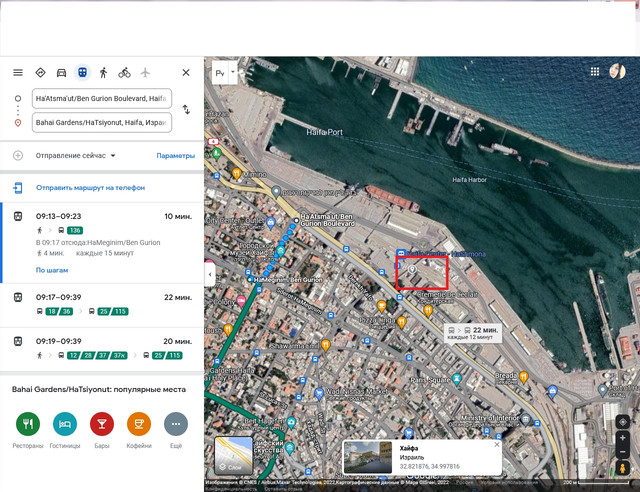Click Ha'Atsma'ut/Ben Gurion Boulevard origin marker
The width and height of the screenshot is (640, 492).
coord(296,220)
